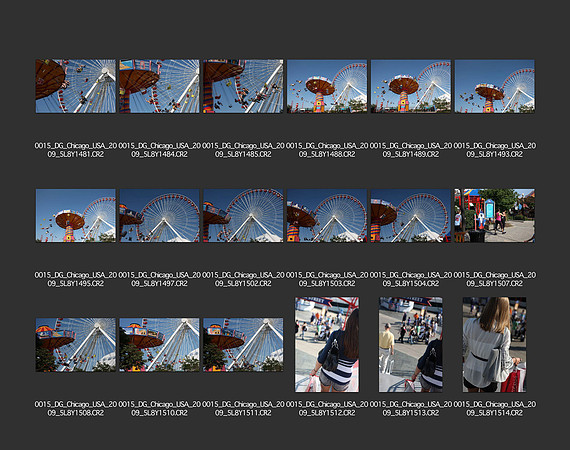
Task: Click the SL8Y1493.CR2 Ferris wheel thumbnail
Action: pyautogui.click(x=495, y=86)
